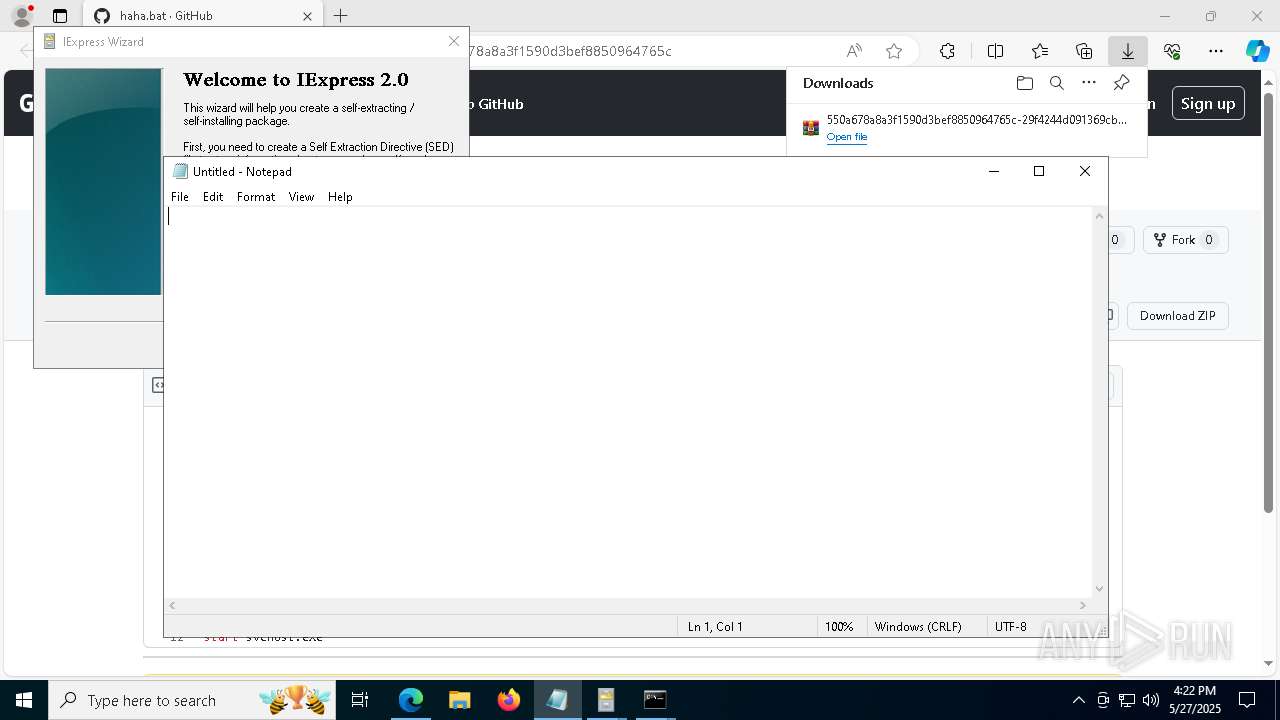1280x720 pixels.
Task: Open the Extensions puzzle icon
Action: pyautogui.click(x=947, y=51)
